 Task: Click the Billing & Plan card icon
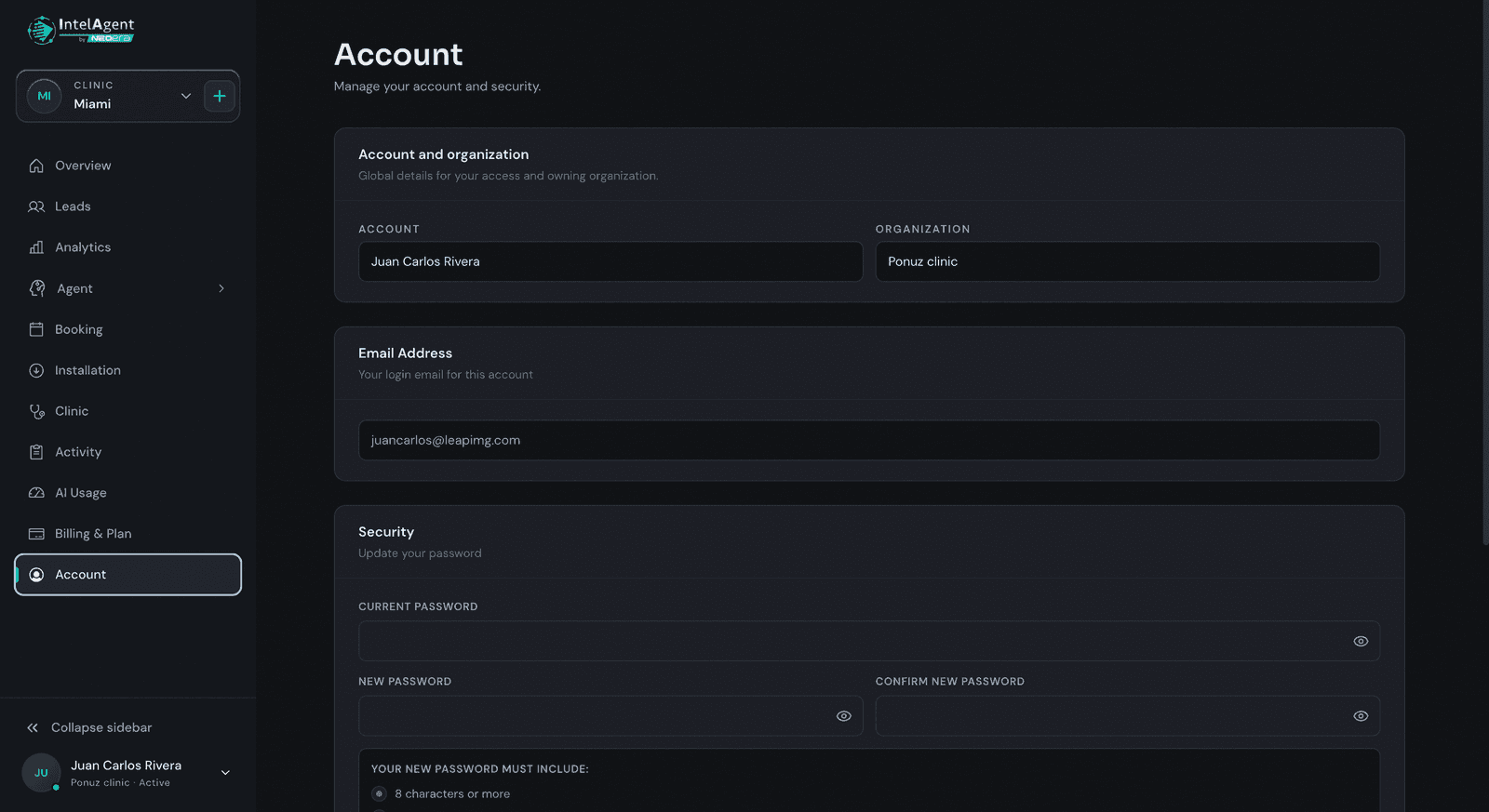coord(36,534)
